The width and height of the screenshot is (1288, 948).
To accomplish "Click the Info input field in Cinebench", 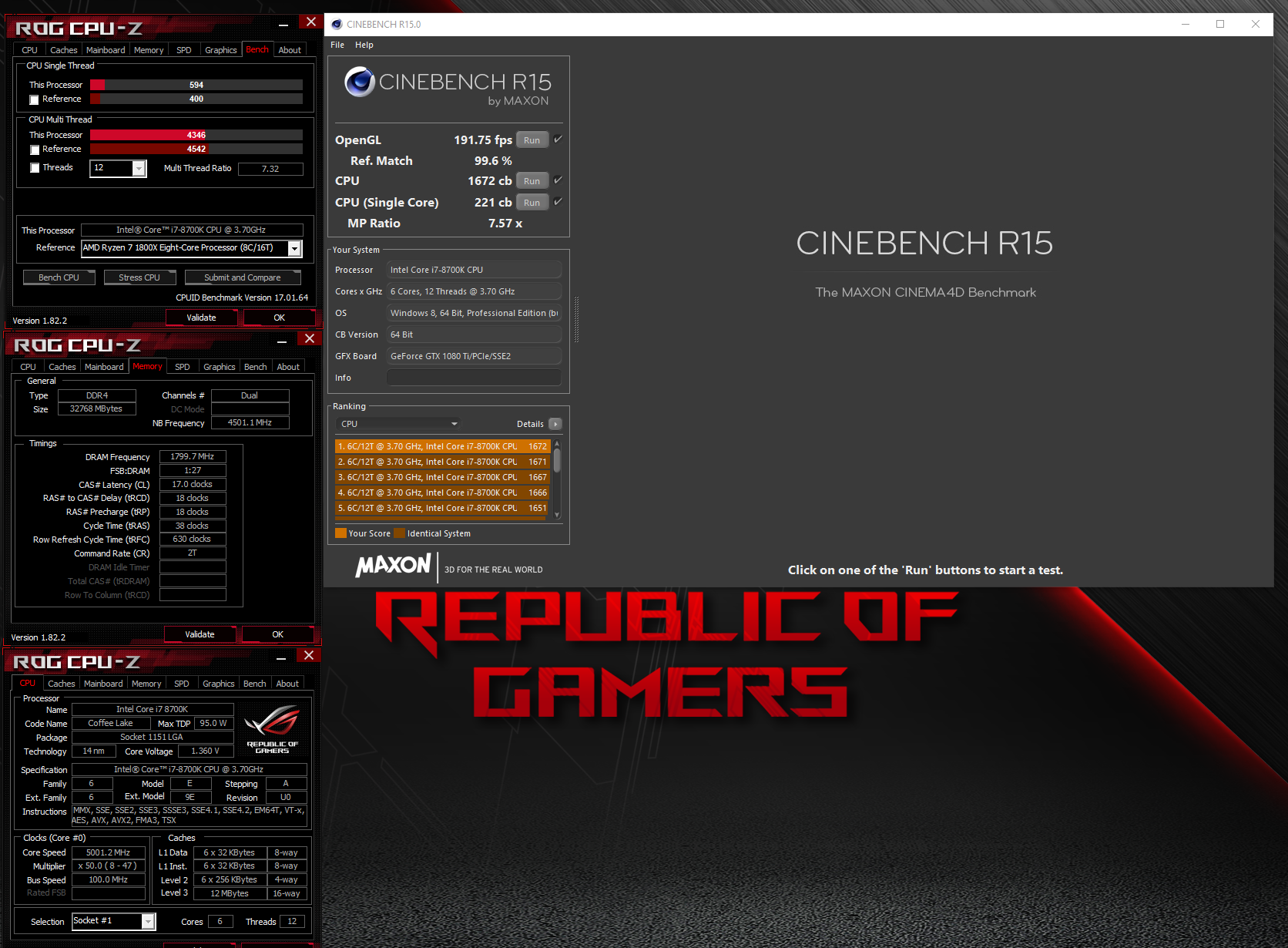I will 474,378.
